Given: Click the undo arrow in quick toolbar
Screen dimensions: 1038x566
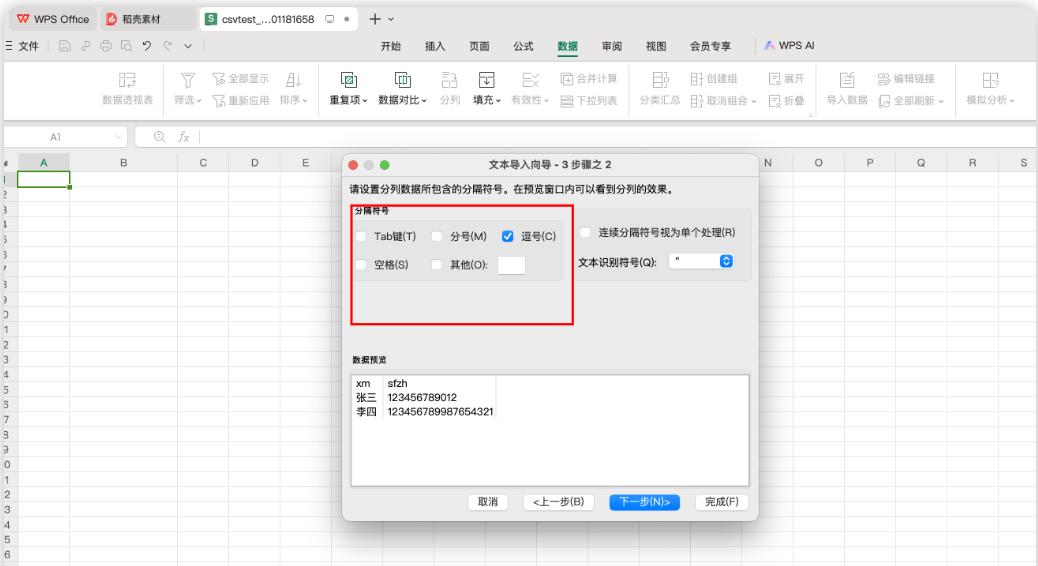Looking at the screenshot, I should 147,46.
